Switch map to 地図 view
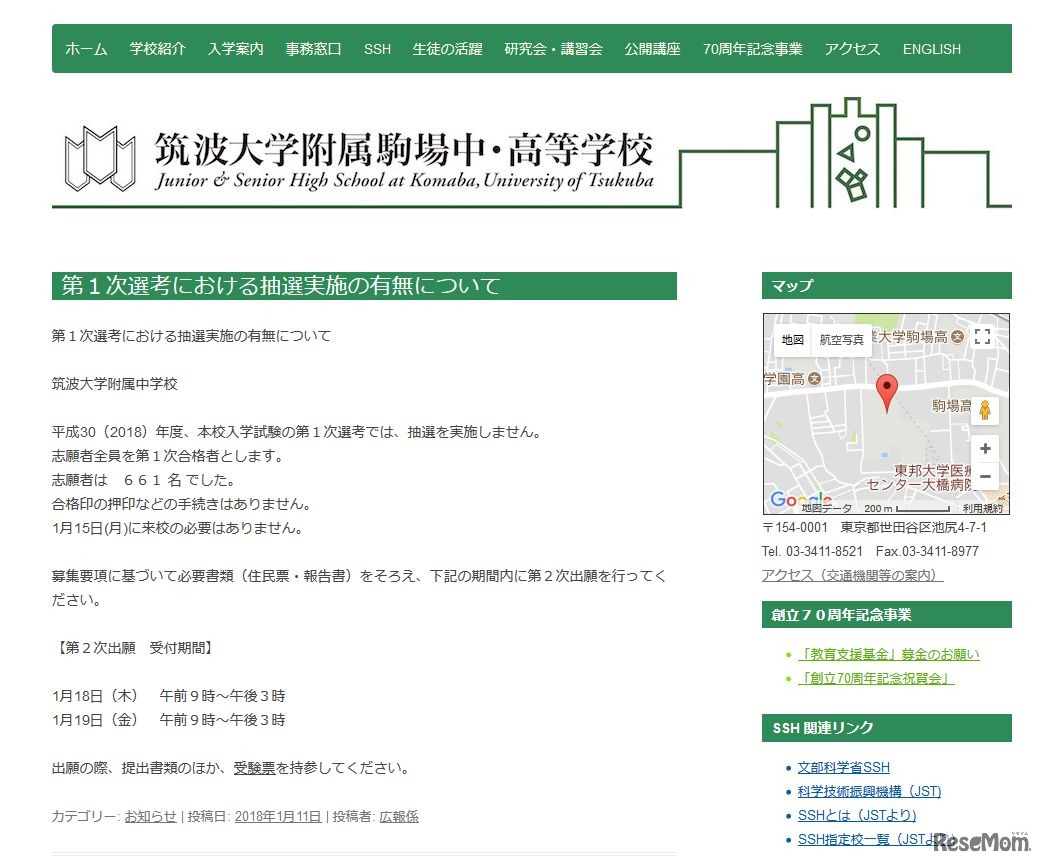The width and height of the screenshot is (1044, 865). pyautogui.click(x=792, y=340)
